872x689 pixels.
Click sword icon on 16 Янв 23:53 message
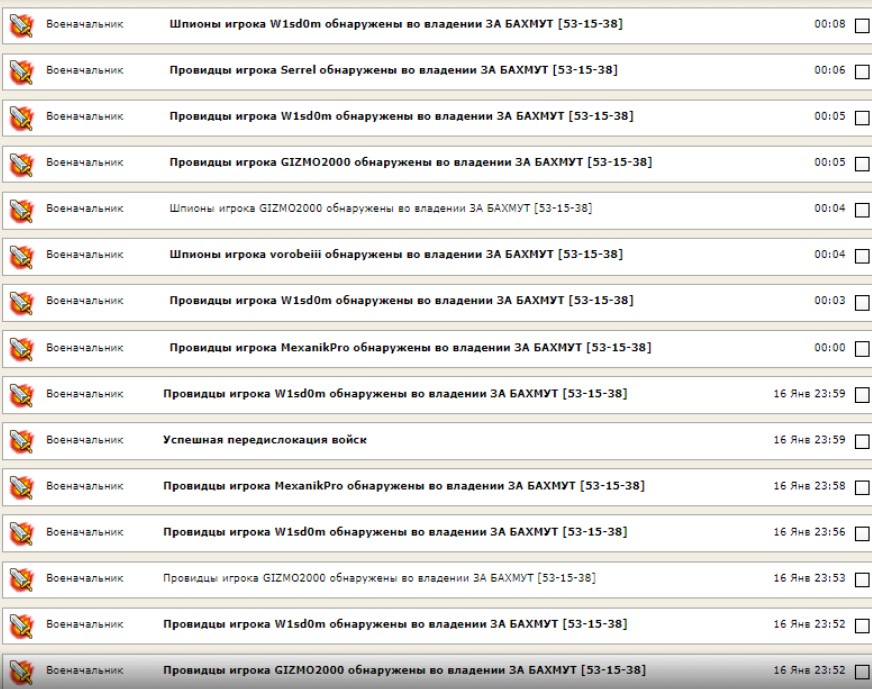point(22,579)
